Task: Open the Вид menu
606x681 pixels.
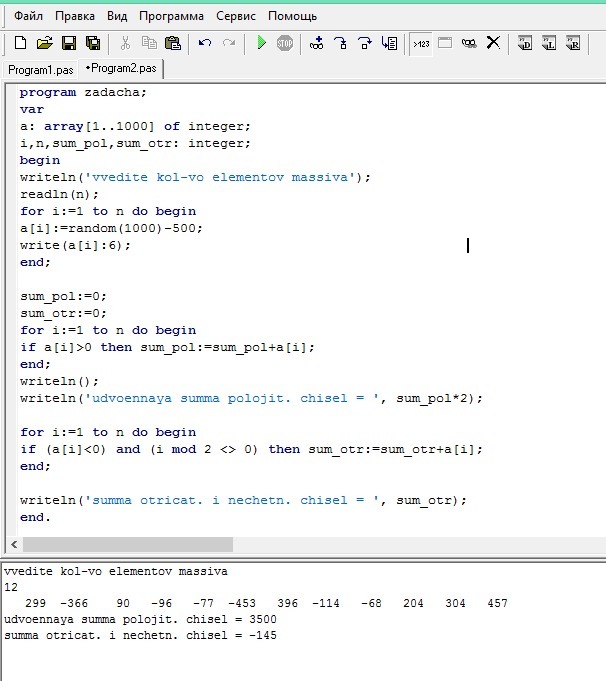Action: pyautogui.click(x=117, y=16)
